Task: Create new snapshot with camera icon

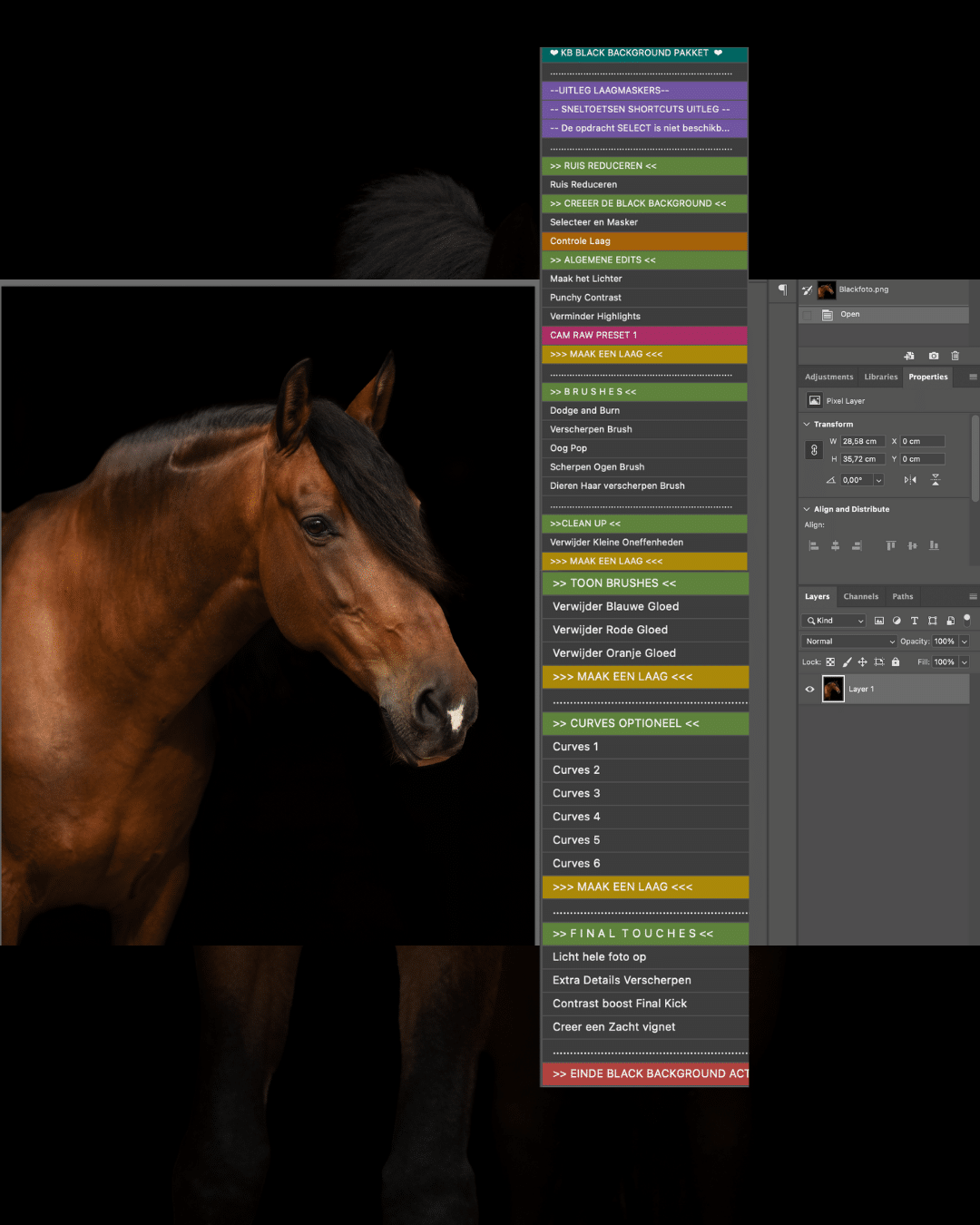Action: pos(934,356)
